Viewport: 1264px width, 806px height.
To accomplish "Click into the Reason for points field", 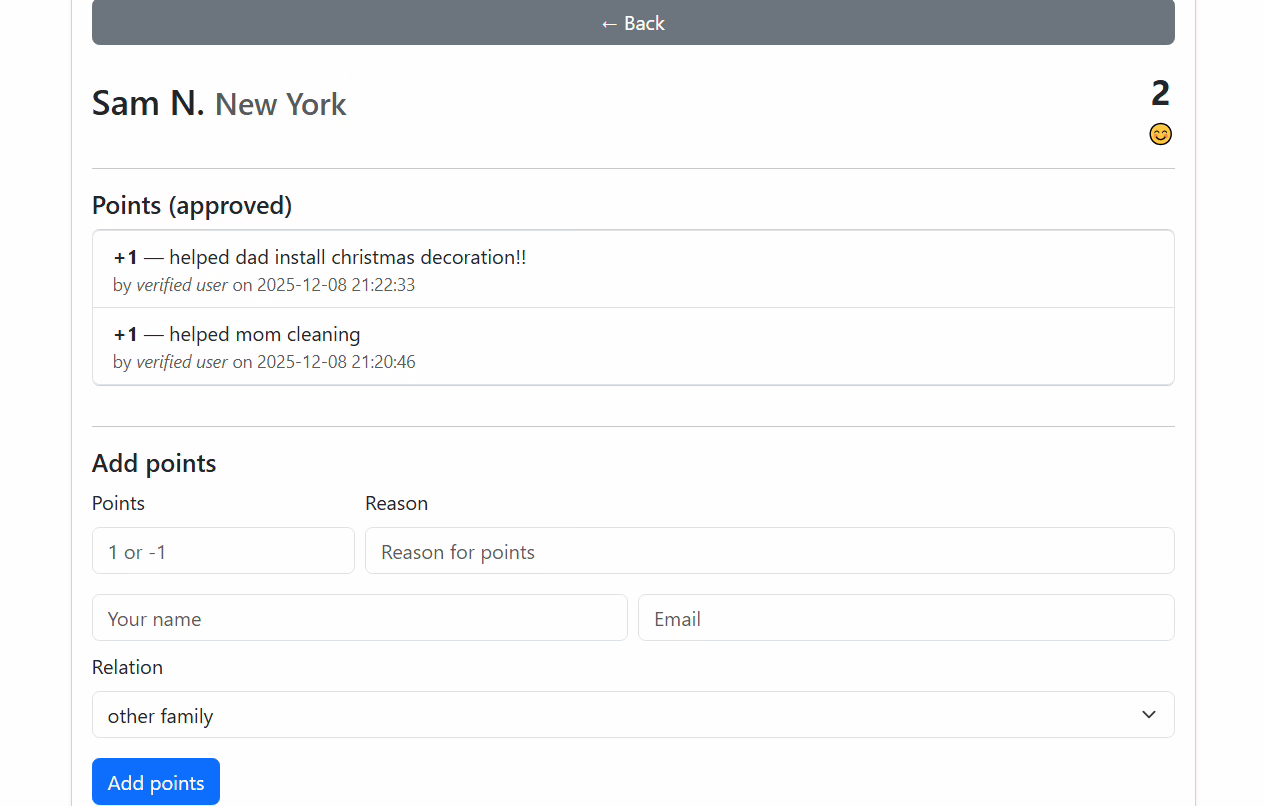I will coord(769,551).
